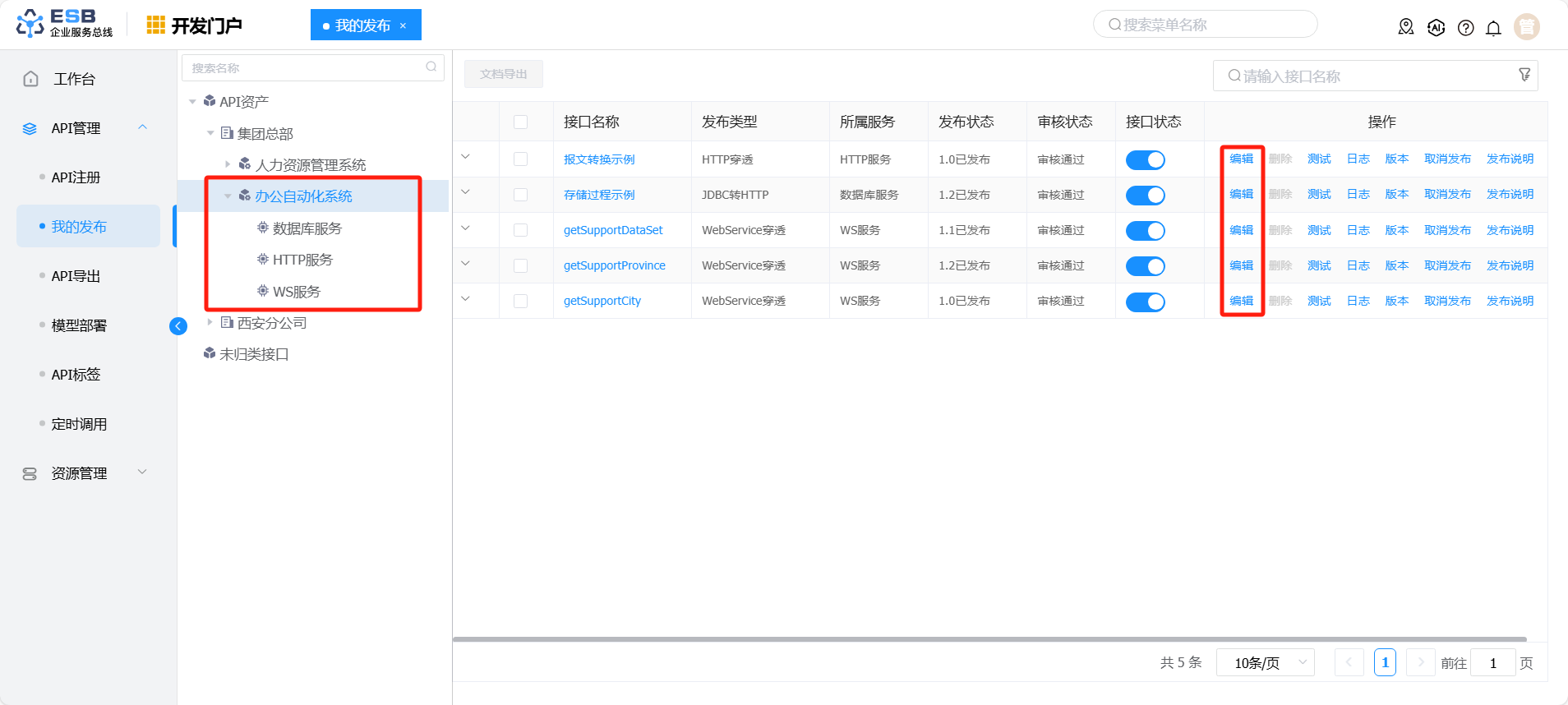This screenshot has height=705, width=1568.
Task: Open the API注册 menu item
Action: (76, 177)
